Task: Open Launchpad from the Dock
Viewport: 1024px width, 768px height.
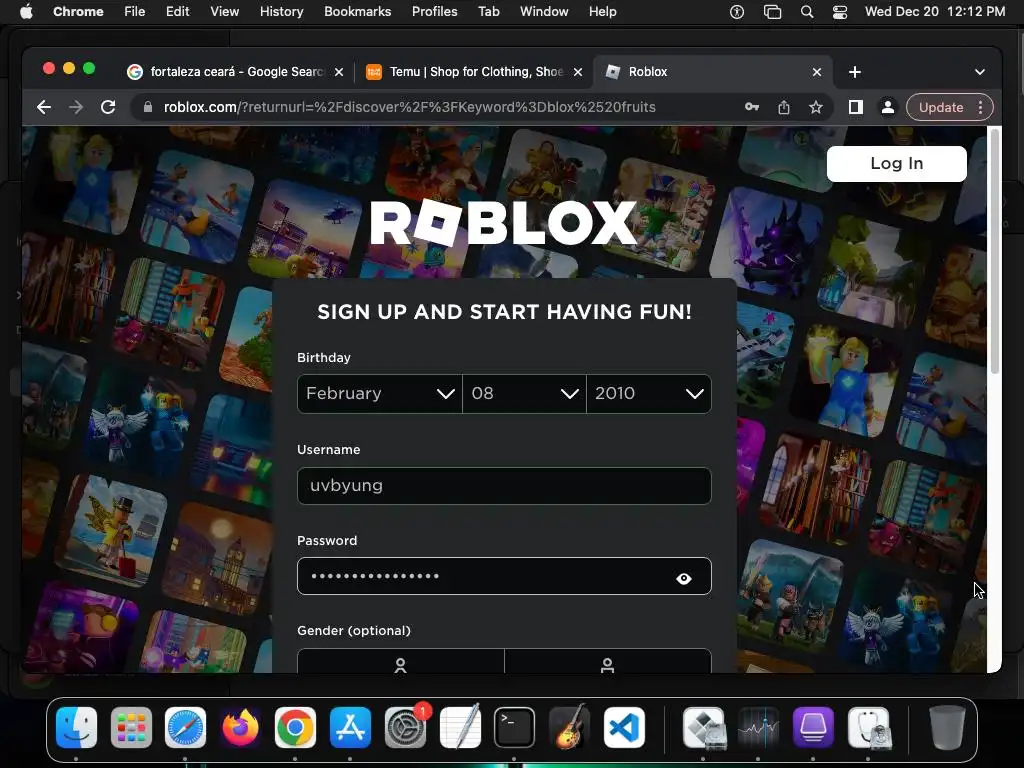Action: pos(131,728)
